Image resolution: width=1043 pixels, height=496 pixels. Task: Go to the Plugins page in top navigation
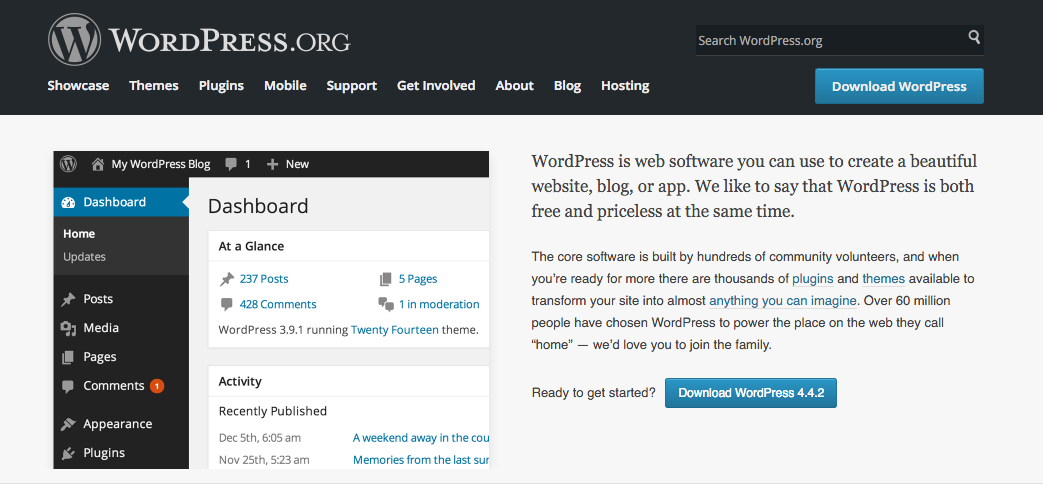pos(221,86)
